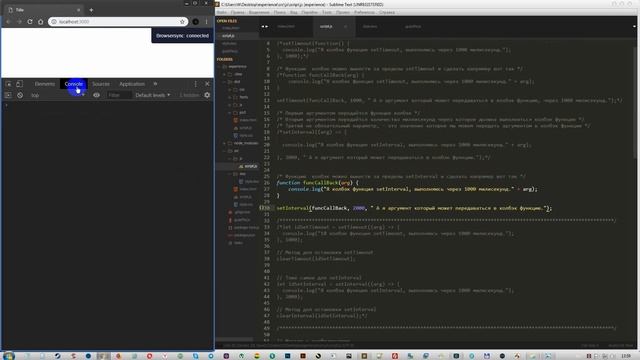Use the sidebar horizontal scrollbar in Sublime

pos(234,339)
